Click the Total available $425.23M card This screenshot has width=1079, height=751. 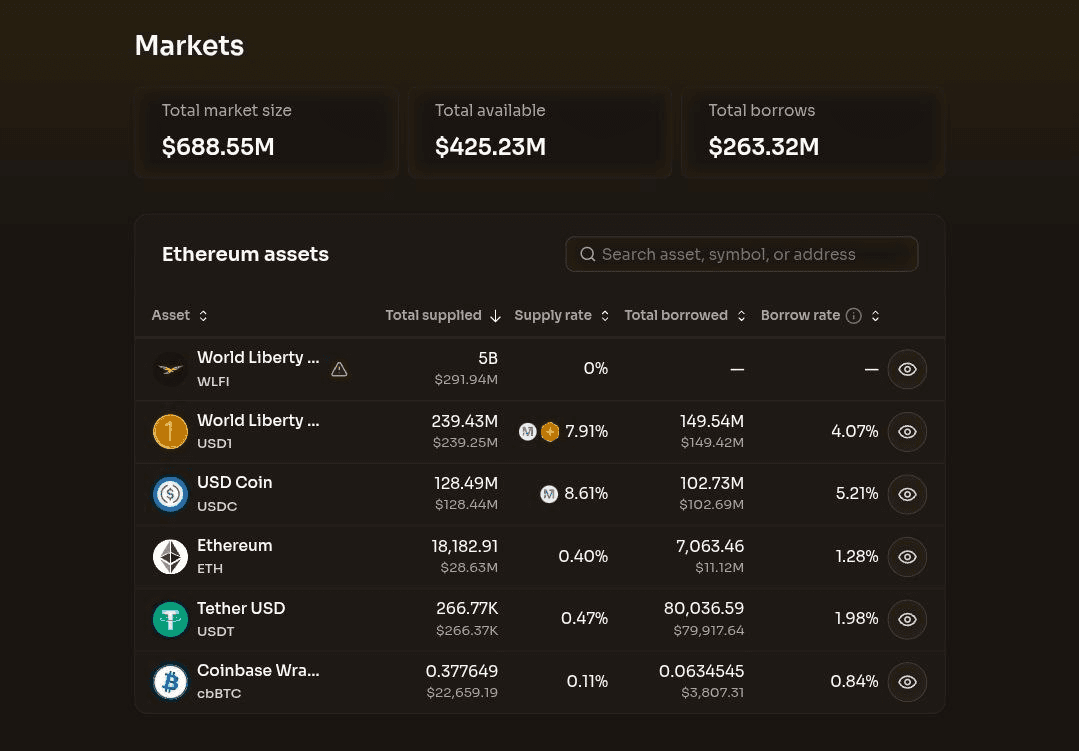pos(540,132)
